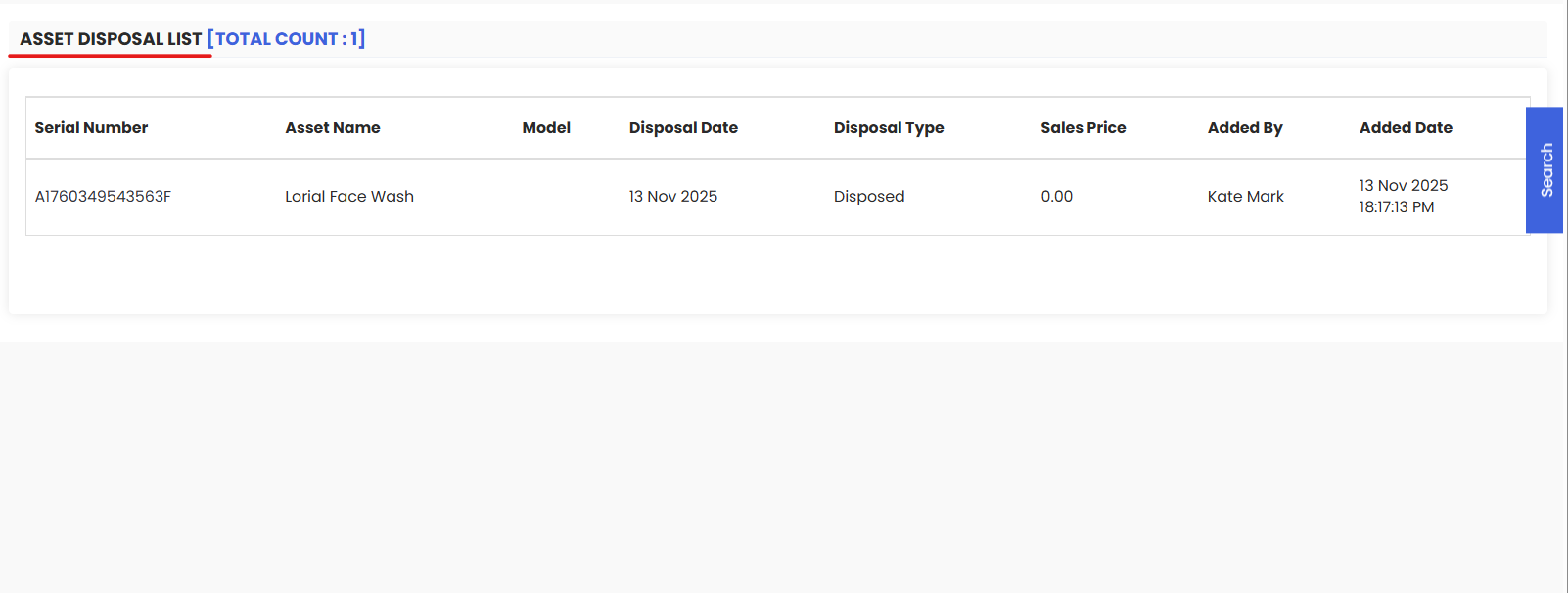Viewport: 1568px width, 593px height.
Task: Click the Added By column header
Action: 1245,128
